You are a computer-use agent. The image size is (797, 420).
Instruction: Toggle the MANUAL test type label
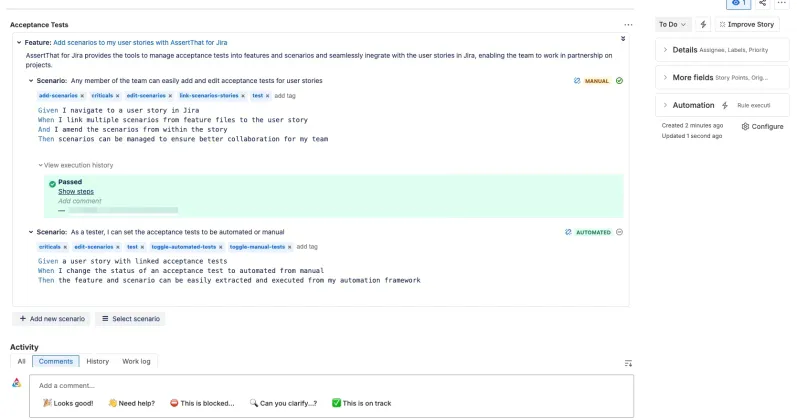click(597, 81)
